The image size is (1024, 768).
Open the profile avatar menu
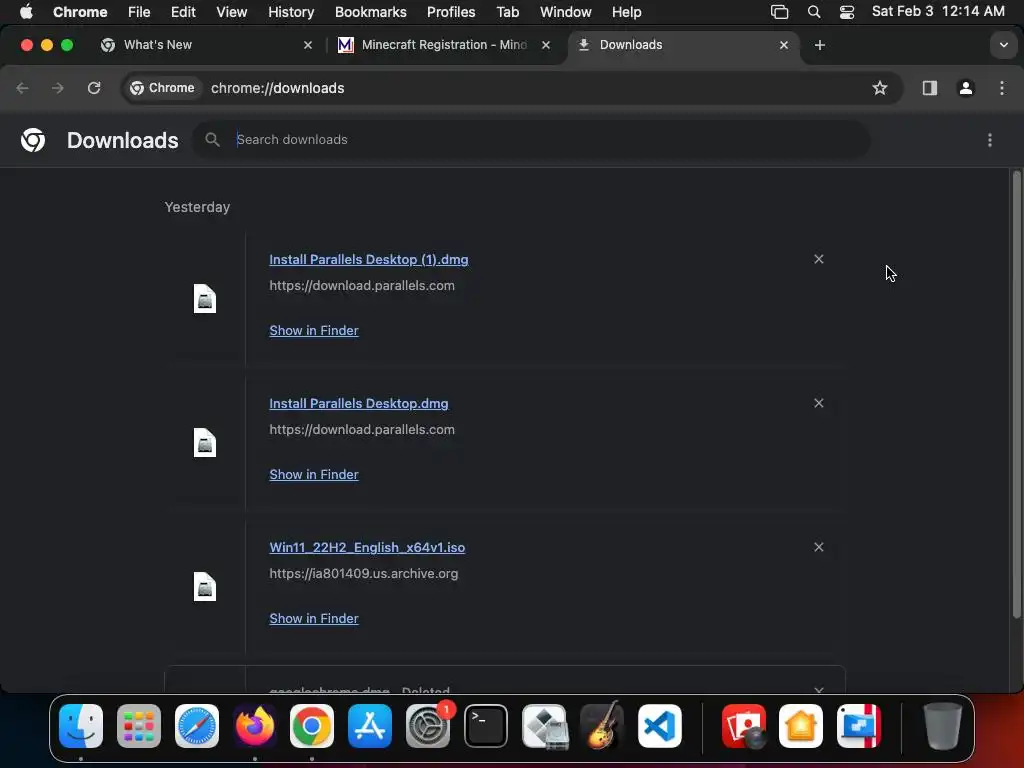[965, 88]
